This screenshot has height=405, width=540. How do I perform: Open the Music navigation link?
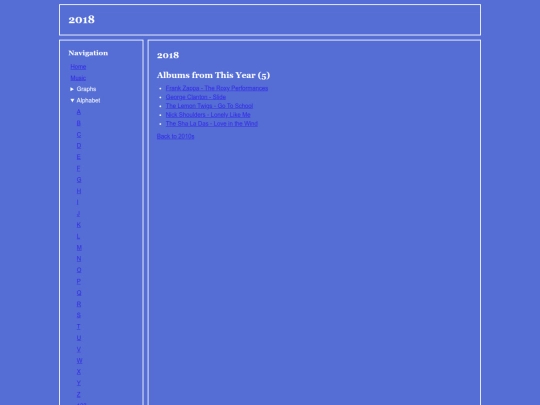click(x=78, y=78)
